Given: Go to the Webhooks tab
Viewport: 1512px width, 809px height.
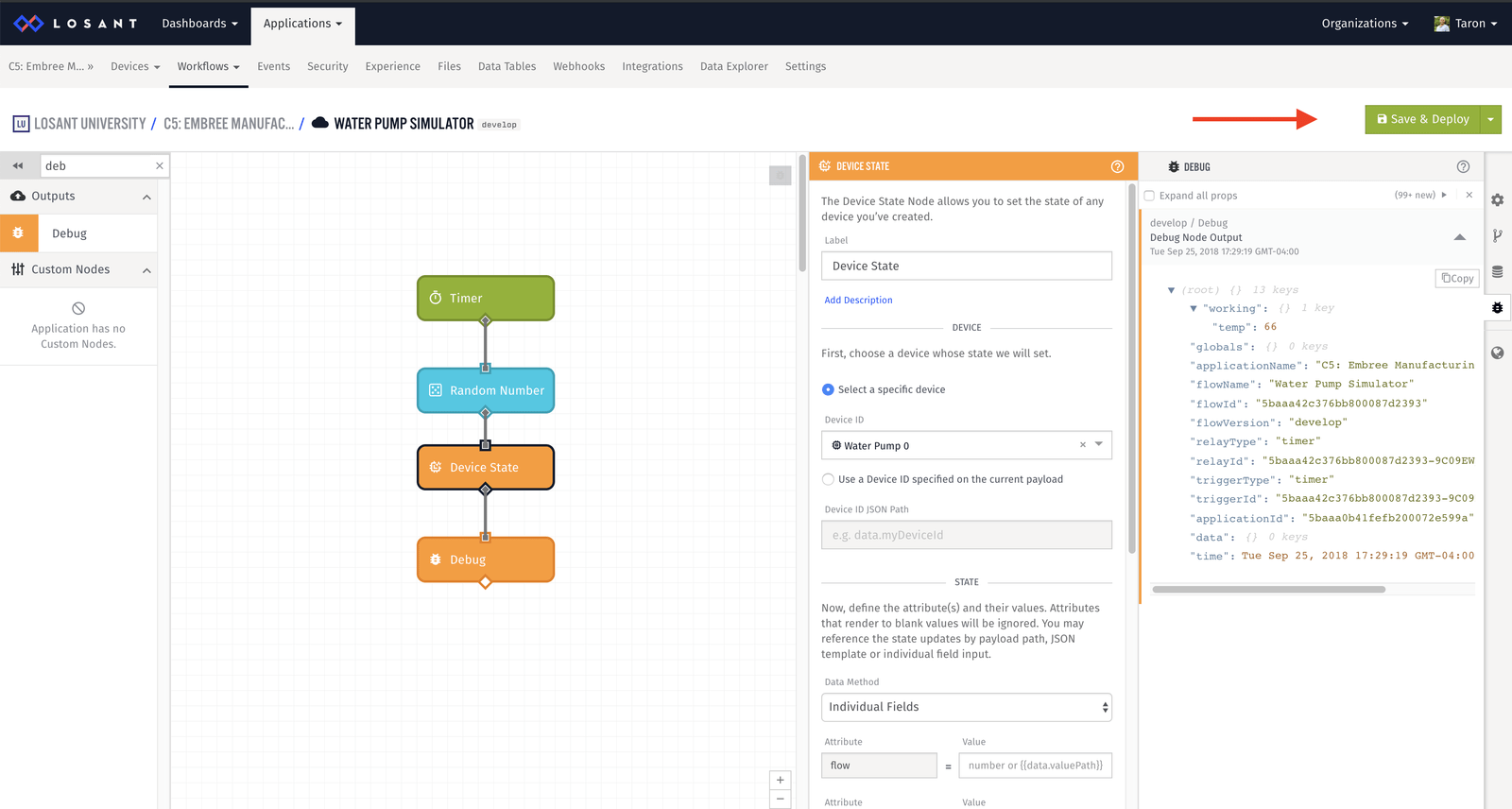Looking at the screenshot, I should coord(579,66).
